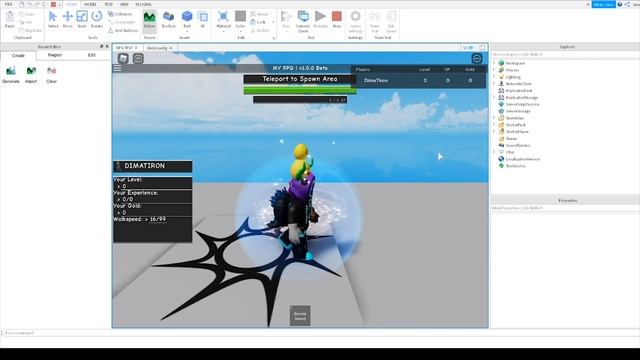Viewport: 640px width, 360px height.
Task: Insert a Part
Action: pyautogui.click(x=187, y=20)
